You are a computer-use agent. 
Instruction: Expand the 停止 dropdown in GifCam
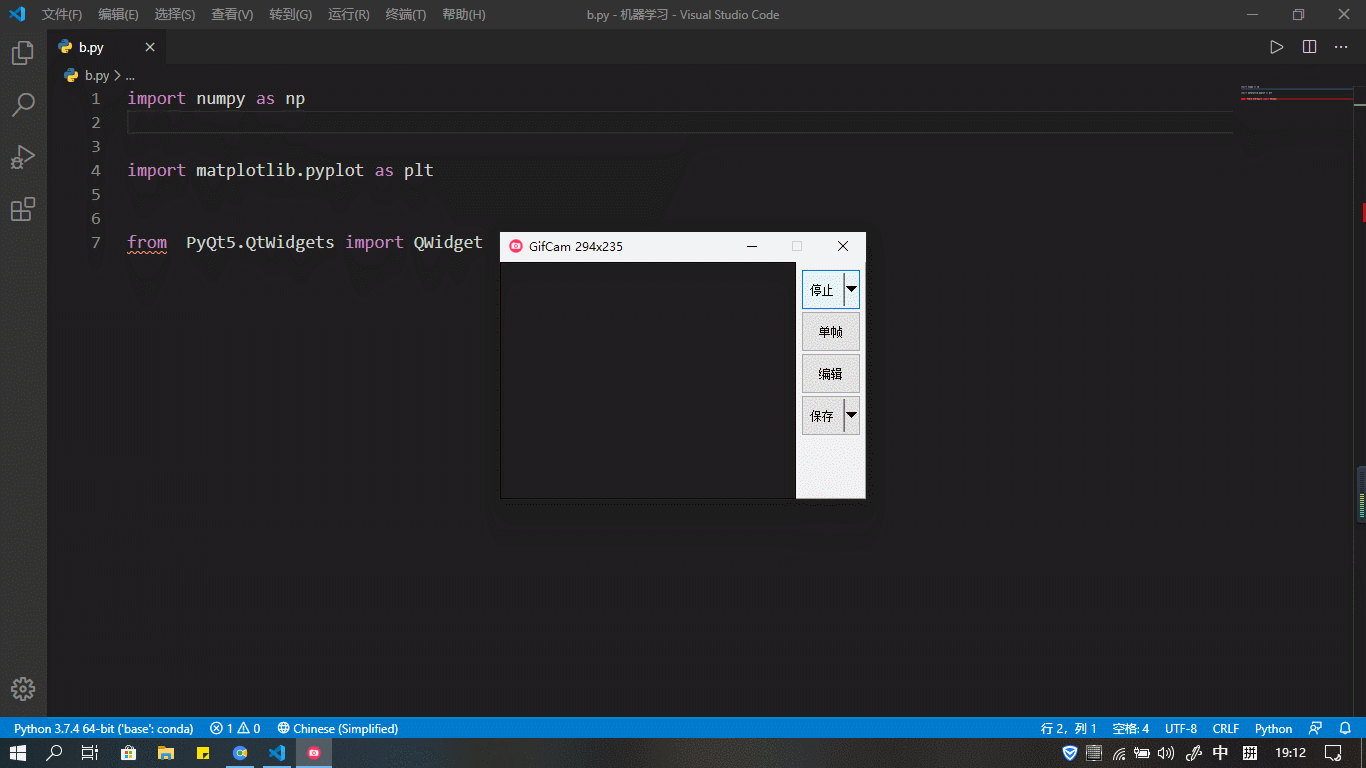(851, 289)
